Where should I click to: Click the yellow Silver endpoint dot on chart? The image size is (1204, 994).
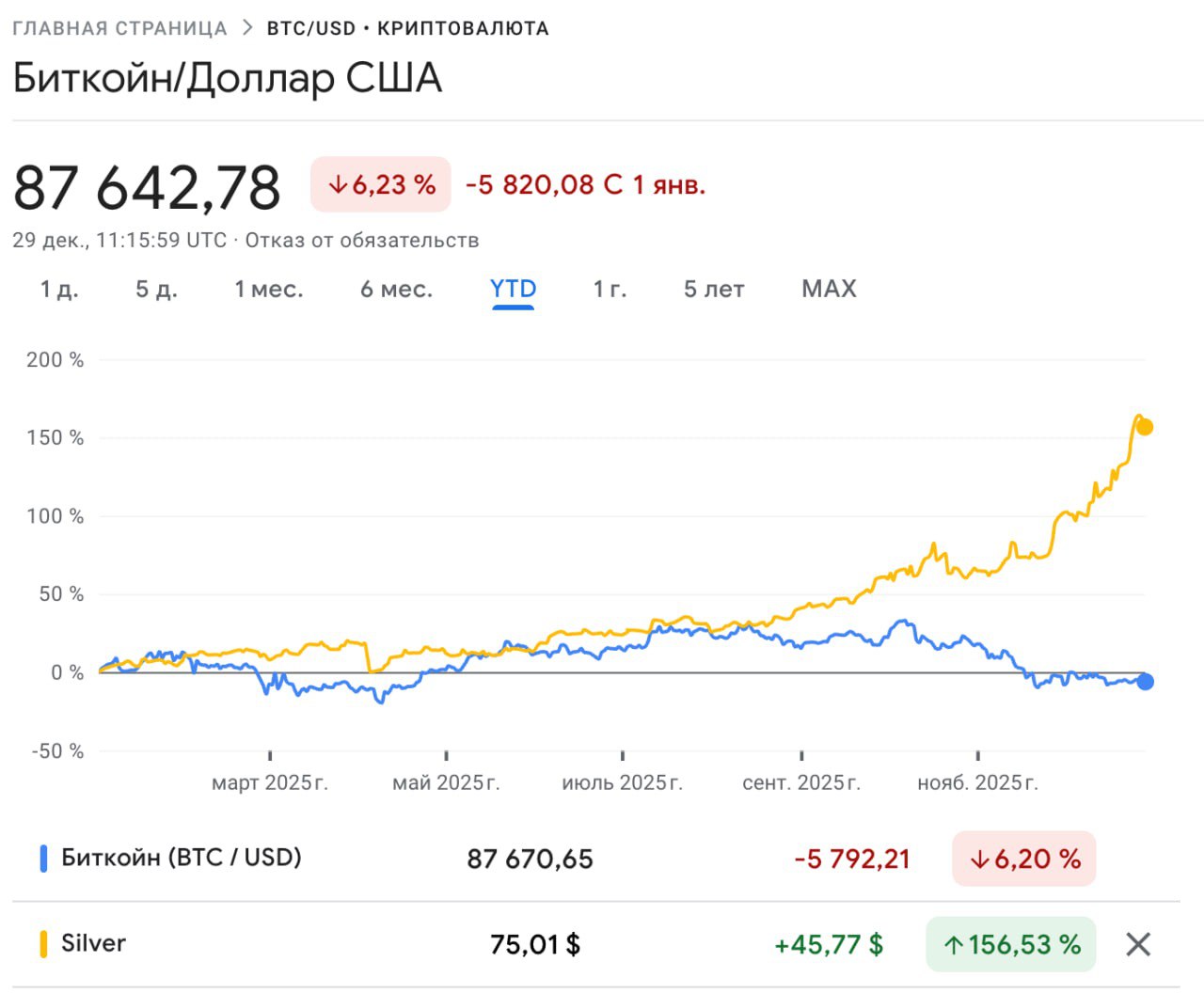[x=1145, y=427]
